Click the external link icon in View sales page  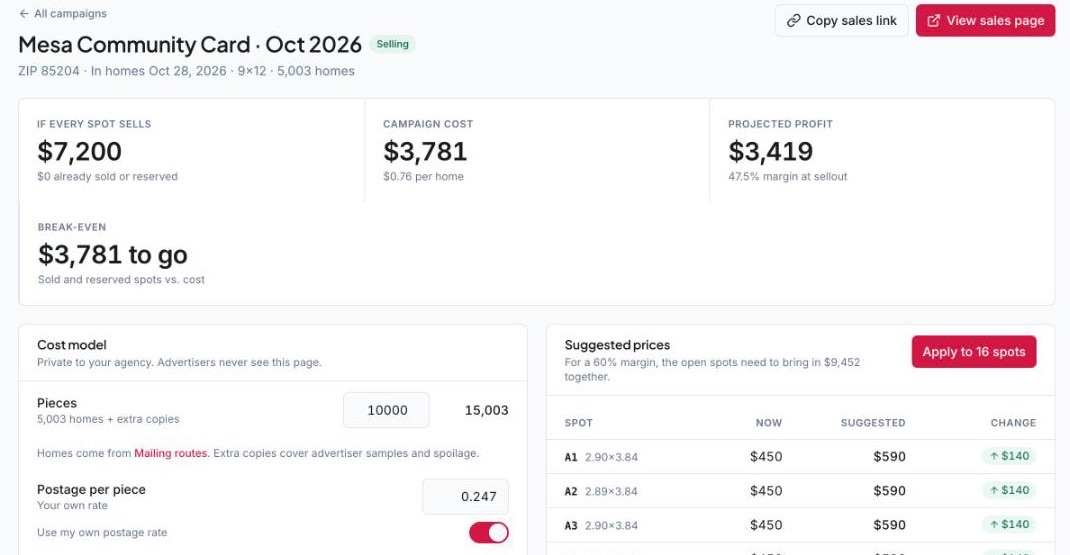(x=934, y=21)
